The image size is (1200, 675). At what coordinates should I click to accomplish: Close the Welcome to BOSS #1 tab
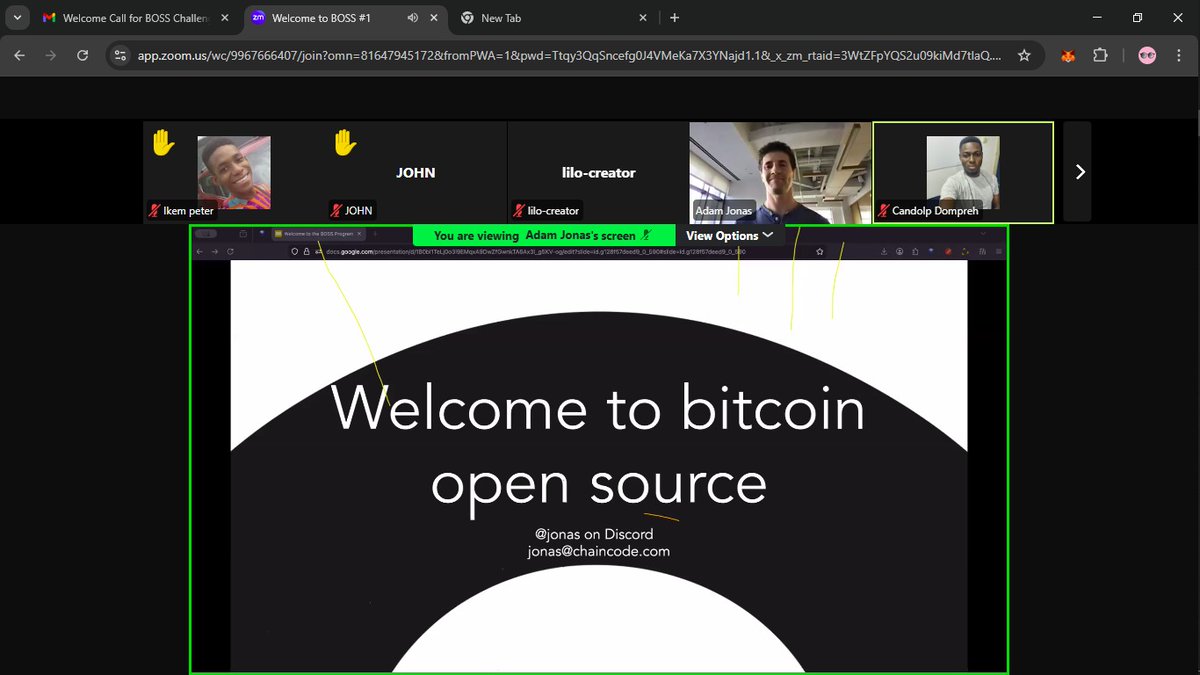point(436,18)
